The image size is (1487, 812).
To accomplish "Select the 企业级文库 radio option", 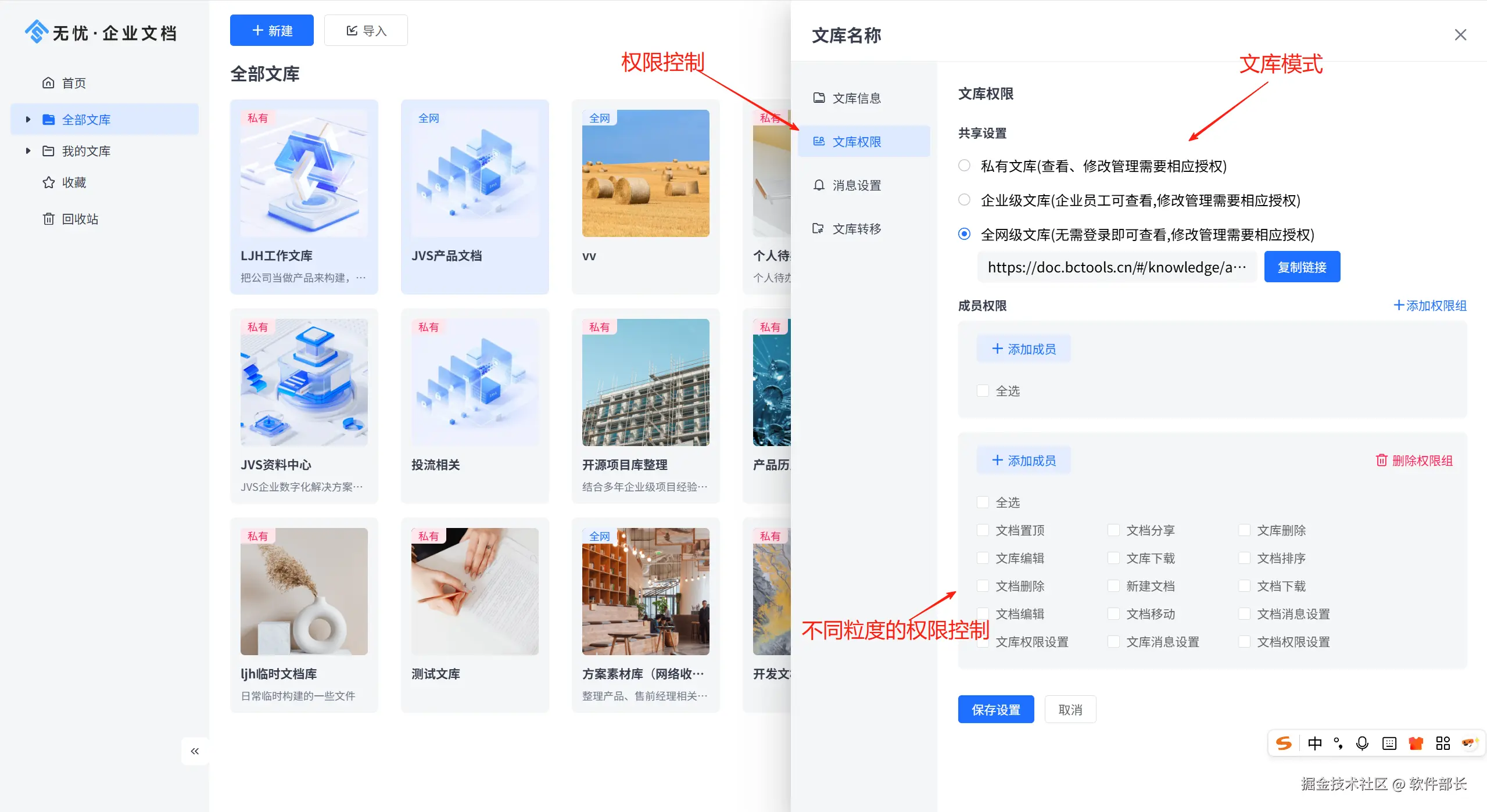I will click(x=964, y=200).
